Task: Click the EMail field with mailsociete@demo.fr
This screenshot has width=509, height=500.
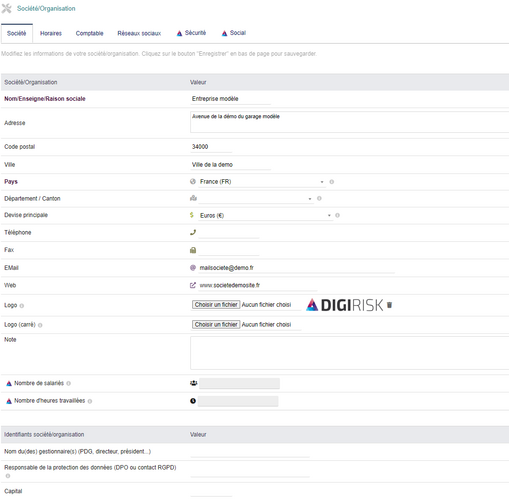Action: tap(296, 268)
